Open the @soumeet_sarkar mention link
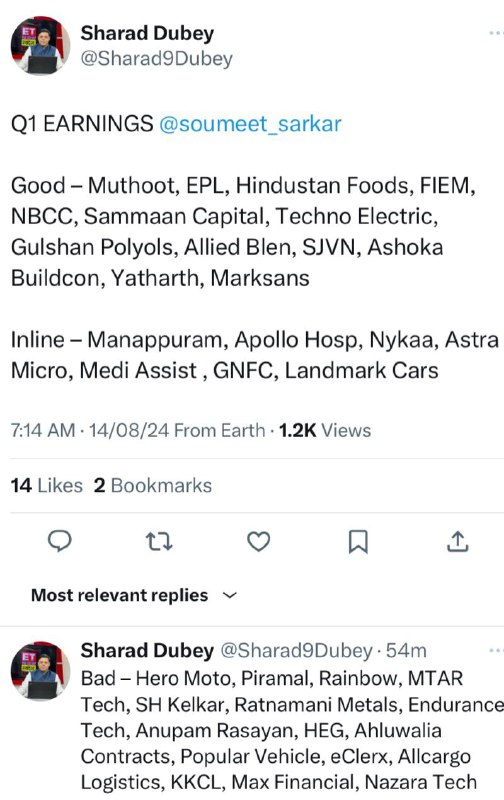This screenshot has width=504, height=800. coord(250,124)
